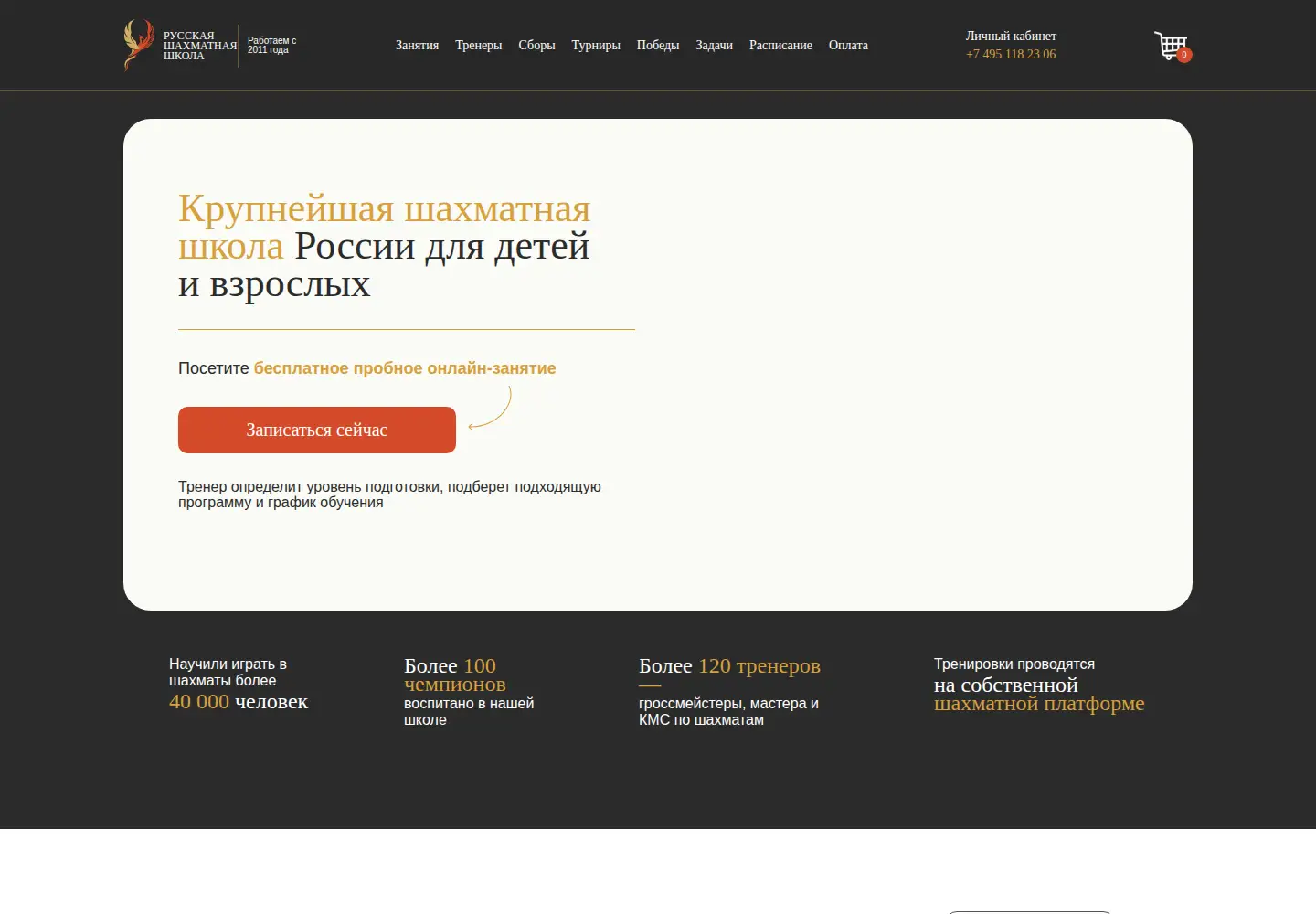Screen dimensions: 1316x914
Task: Click the 'Более 100 чемпионов' statistic
Action: (x=455, y=675)
